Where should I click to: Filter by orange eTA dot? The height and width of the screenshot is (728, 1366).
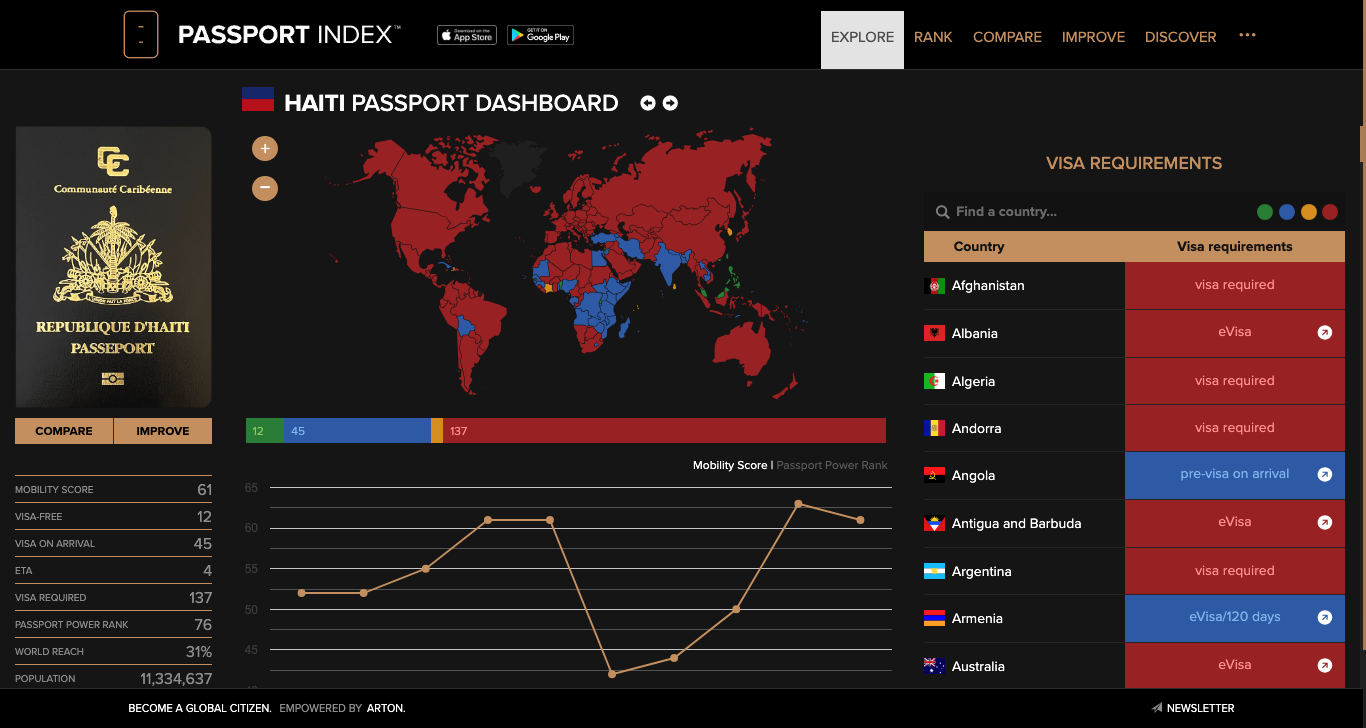click(x=1309, y=212)
